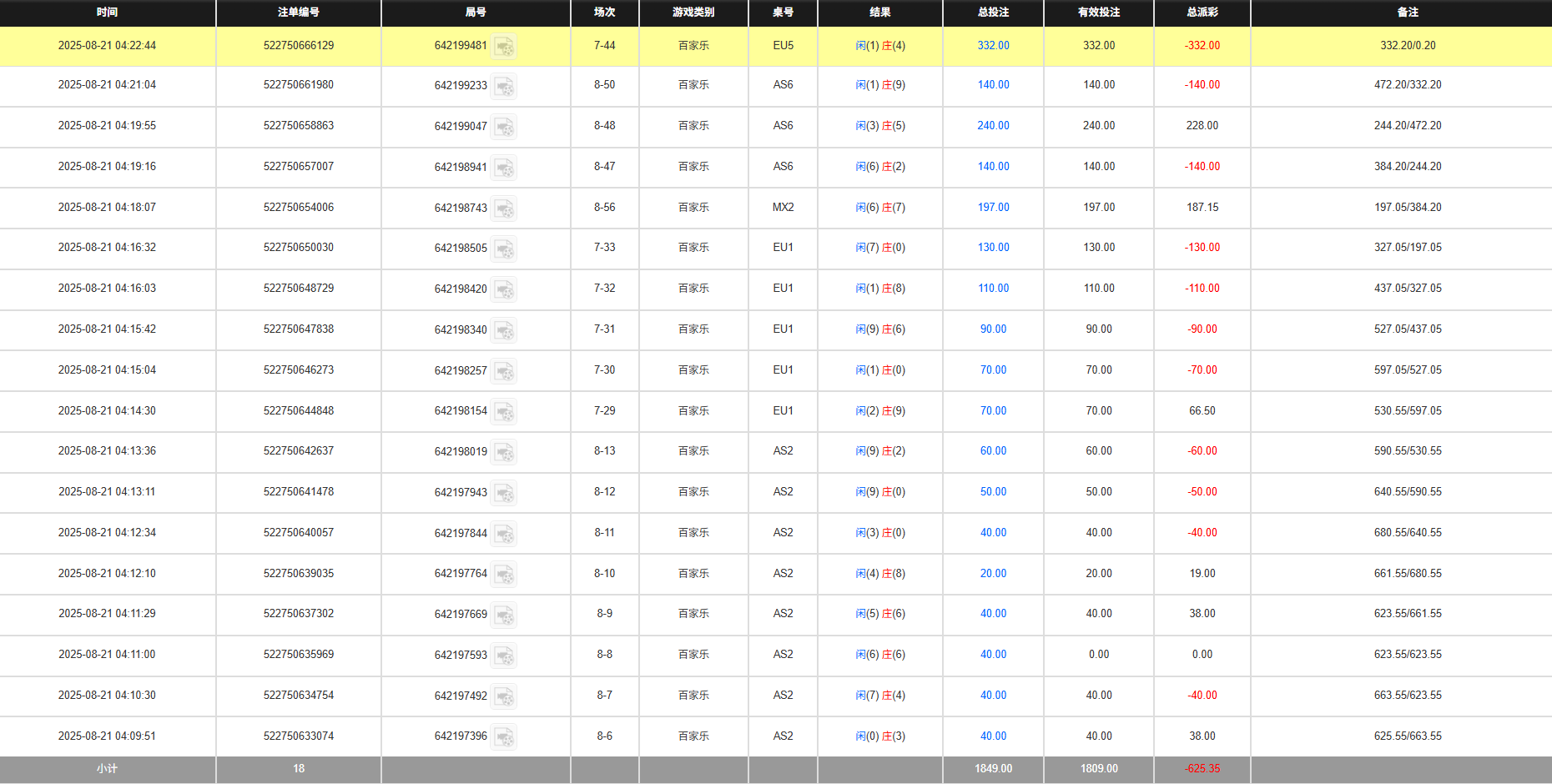The width and height of the screenshot is (1552, 784).
Task: Click the 240.00 total bet amount link
Action: point(993,126)
